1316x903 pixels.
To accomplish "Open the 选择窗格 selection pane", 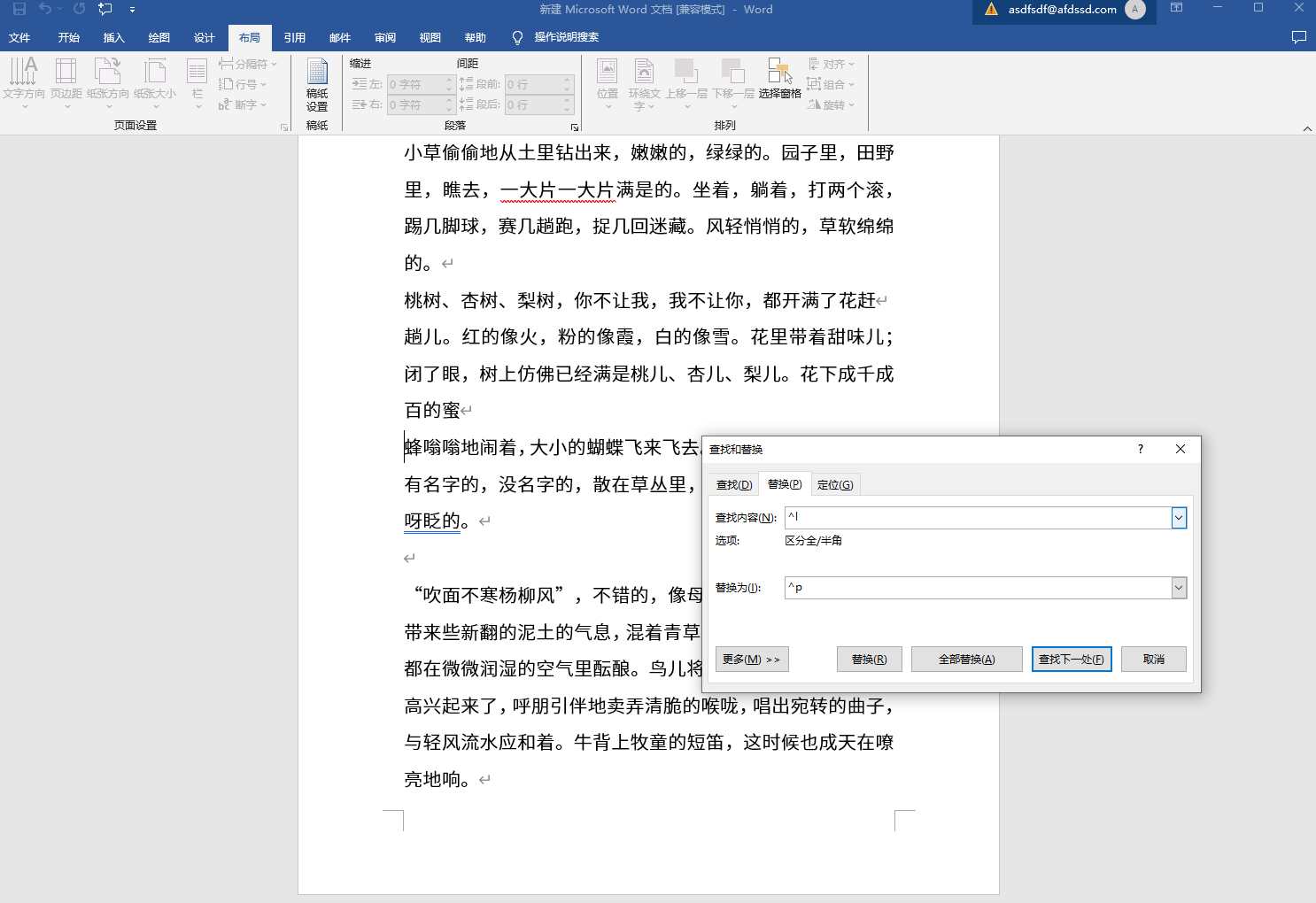I will [779, 80].
